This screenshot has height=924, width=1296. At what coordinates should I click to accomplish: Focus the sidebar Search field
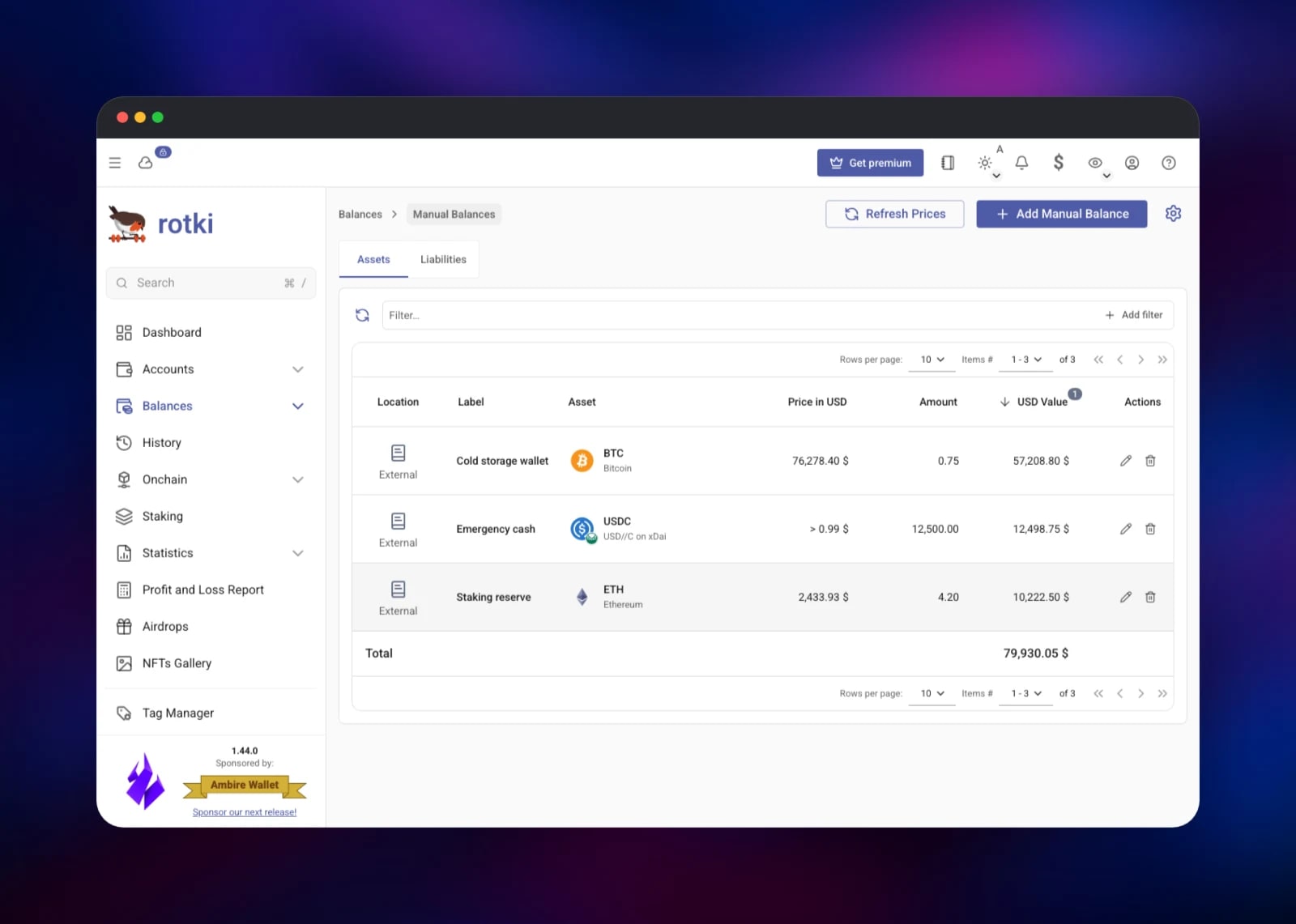(x=211, y=283)
